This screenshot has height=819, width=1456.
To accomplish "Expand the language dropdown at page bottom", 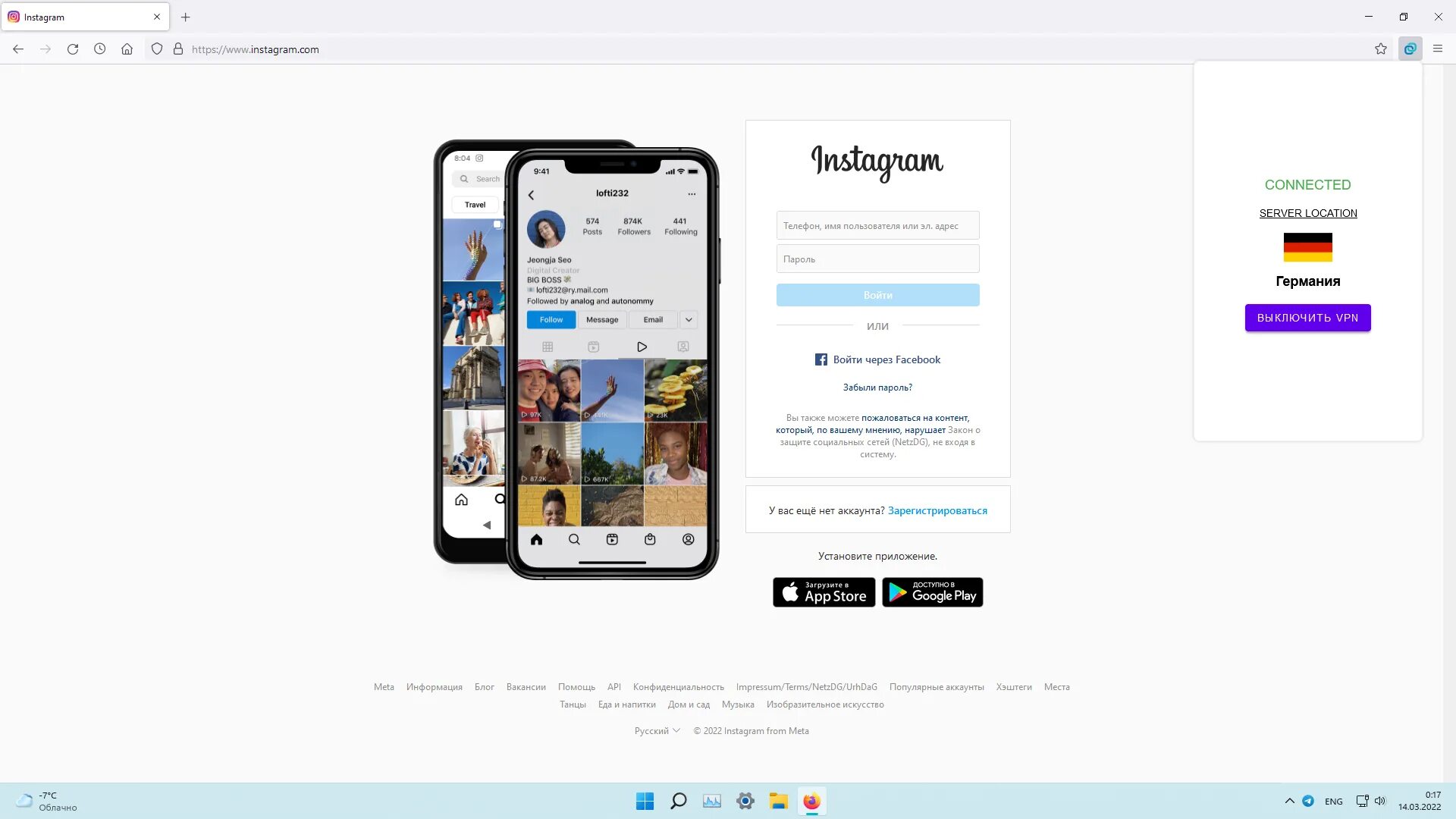I will tap(657, 730).
